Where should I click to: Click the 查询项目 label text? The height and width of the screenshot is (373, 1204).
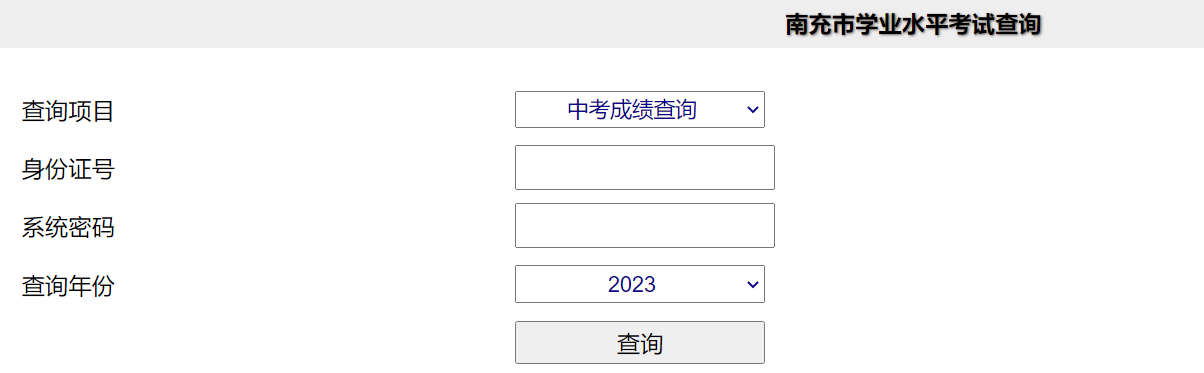tap(68, 111)
